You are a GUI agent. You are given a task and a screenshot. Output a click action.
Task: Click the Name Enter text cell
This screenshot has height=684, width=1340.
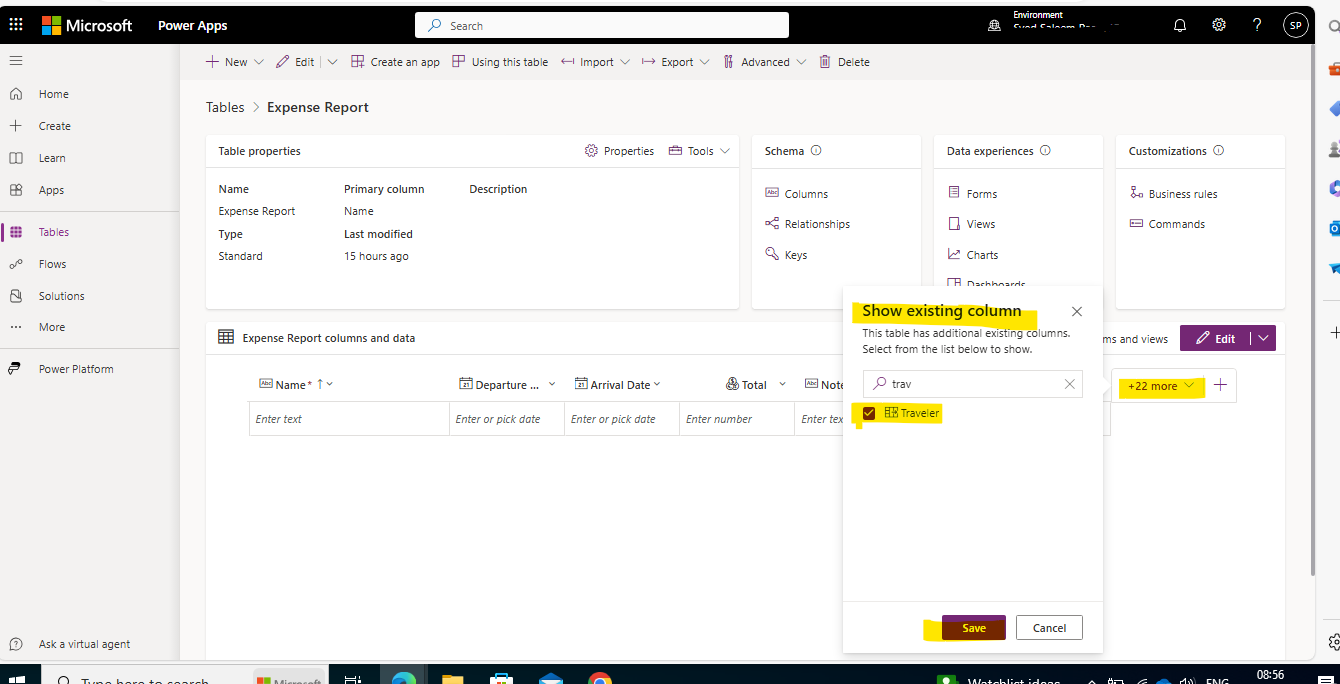349,419
